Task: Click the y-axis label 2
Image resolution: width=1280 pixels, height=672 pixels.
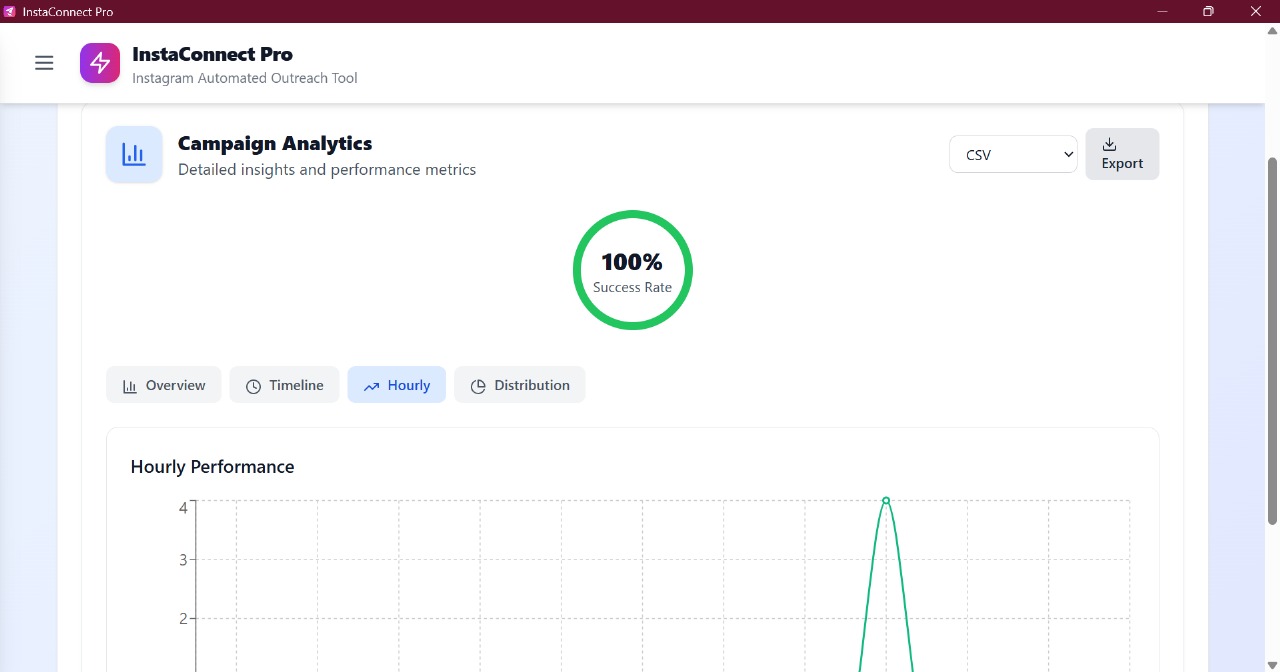Action: pos(183,618)
